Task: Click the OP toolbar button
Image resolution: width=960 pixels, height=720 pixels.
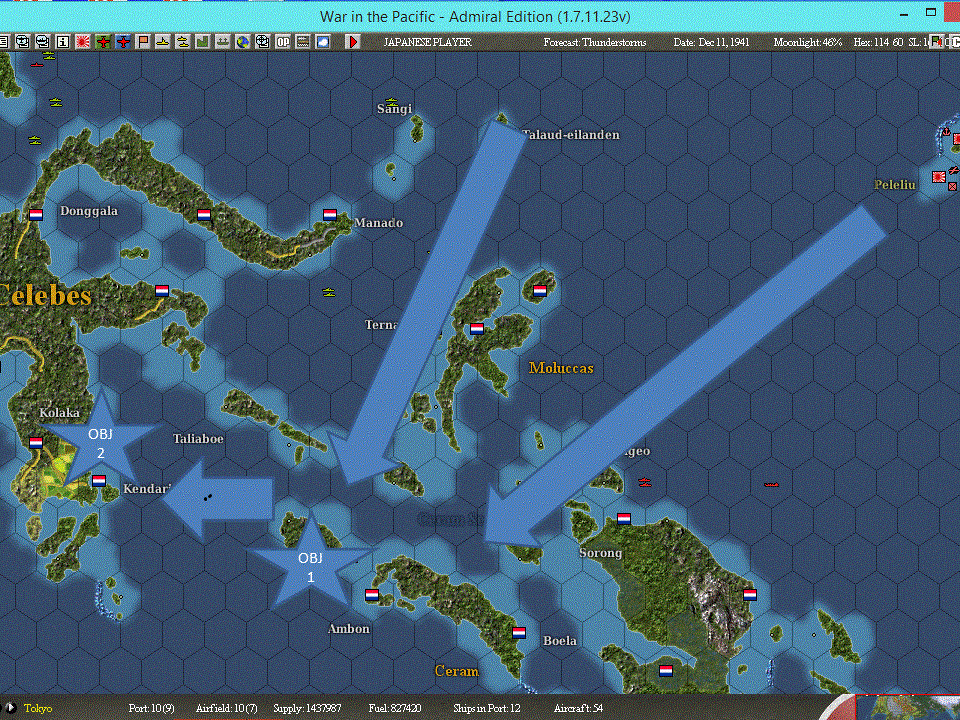Action: (x=283, y=42)
